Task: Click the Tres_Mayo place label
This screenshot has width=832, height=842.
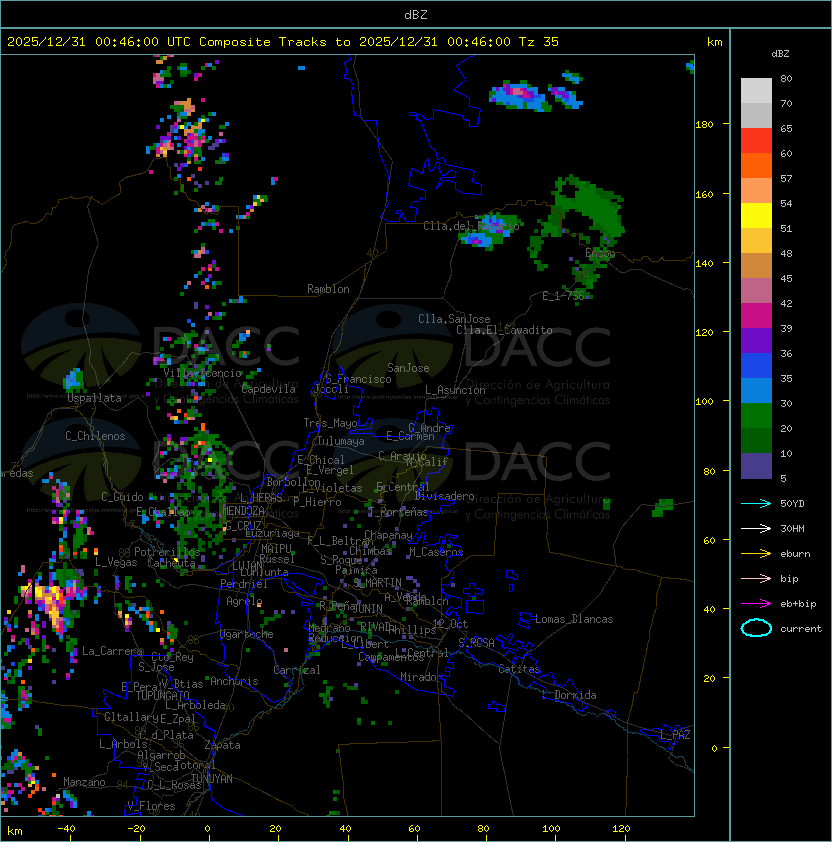Action: click(x=330, y=423)
